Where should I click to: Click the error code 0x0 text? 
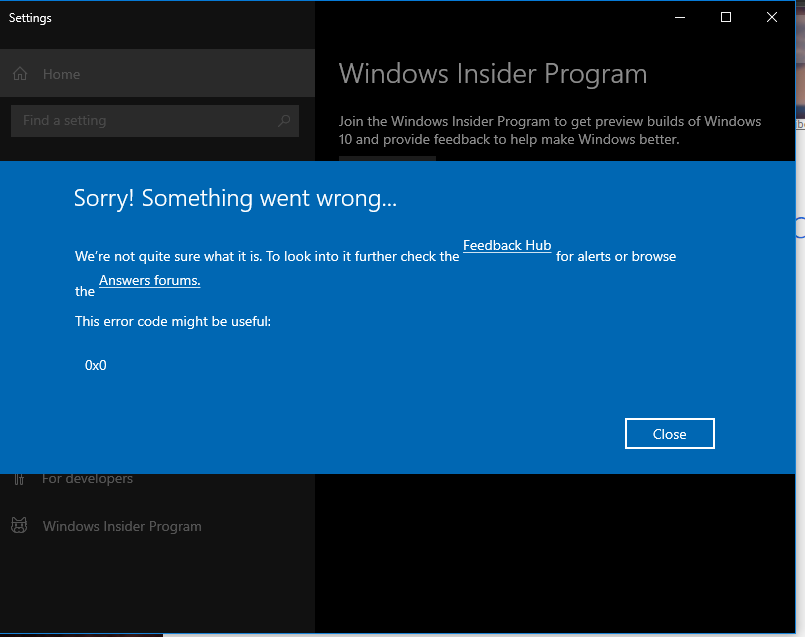pyautogui.click(x=95, y=364)
